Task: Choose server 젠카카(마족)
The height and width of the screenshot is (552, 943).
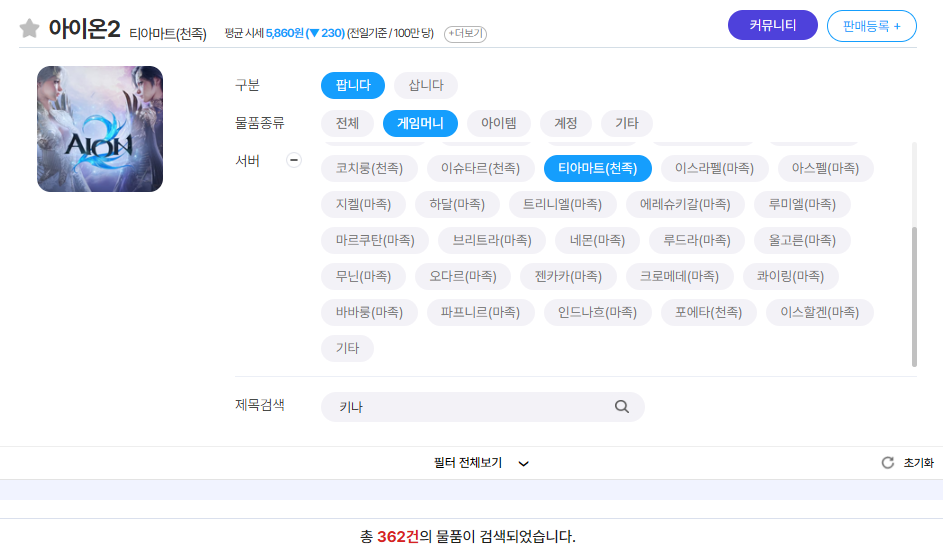Action: pos(568,277)
